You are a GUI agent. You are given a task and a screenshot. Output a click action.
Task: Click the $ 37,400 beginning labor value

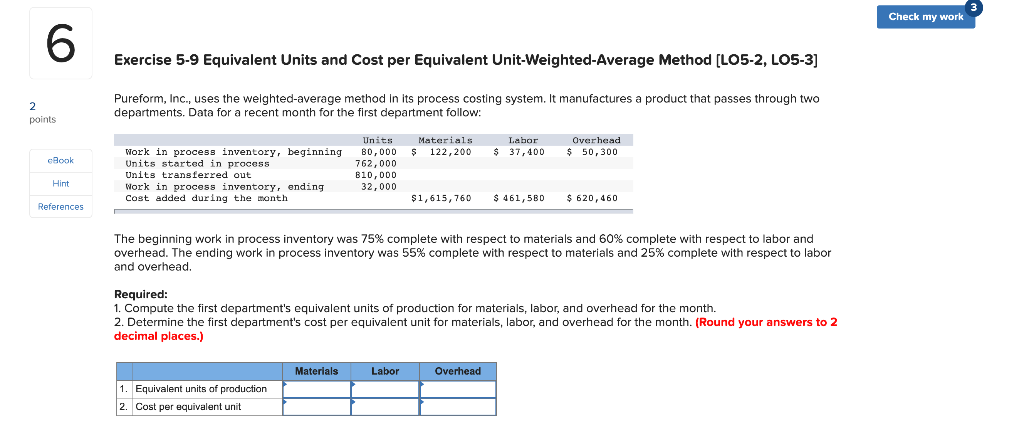519,152
